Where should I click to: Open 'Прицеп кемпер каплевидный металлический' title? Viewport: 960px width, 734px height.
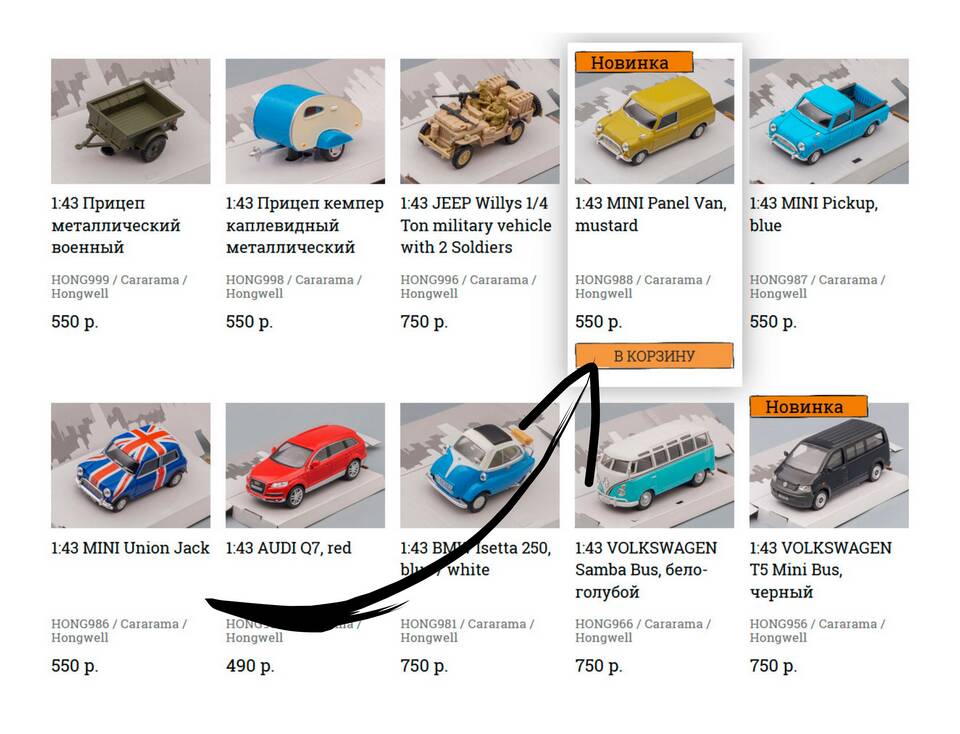tap(304, 225)
